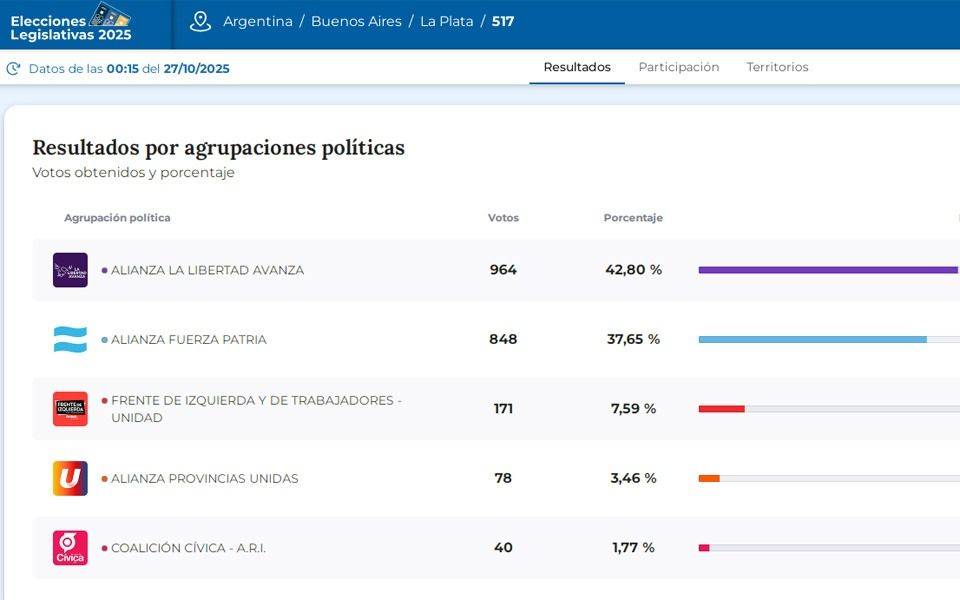Click the purple La Libertad Avanza bar
The width and height of the screenshot is (960, 600).
(x=827, y=270)
